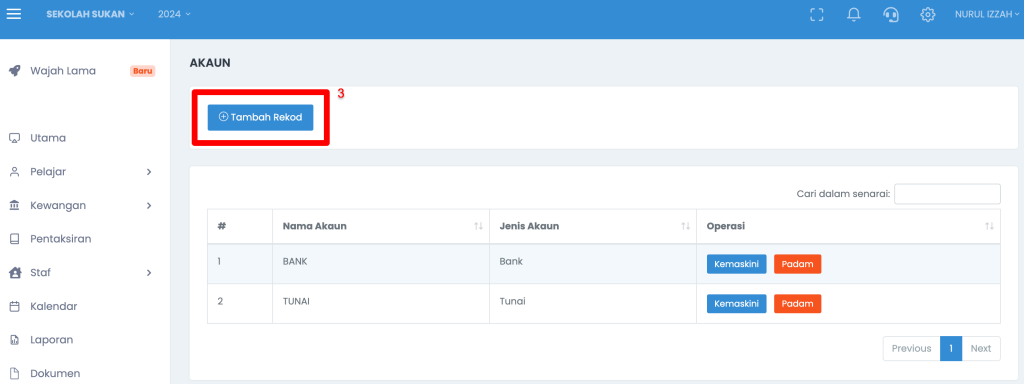Click the Utama monitor icon
The image size is (1024, 384).
tap(14, 138)
